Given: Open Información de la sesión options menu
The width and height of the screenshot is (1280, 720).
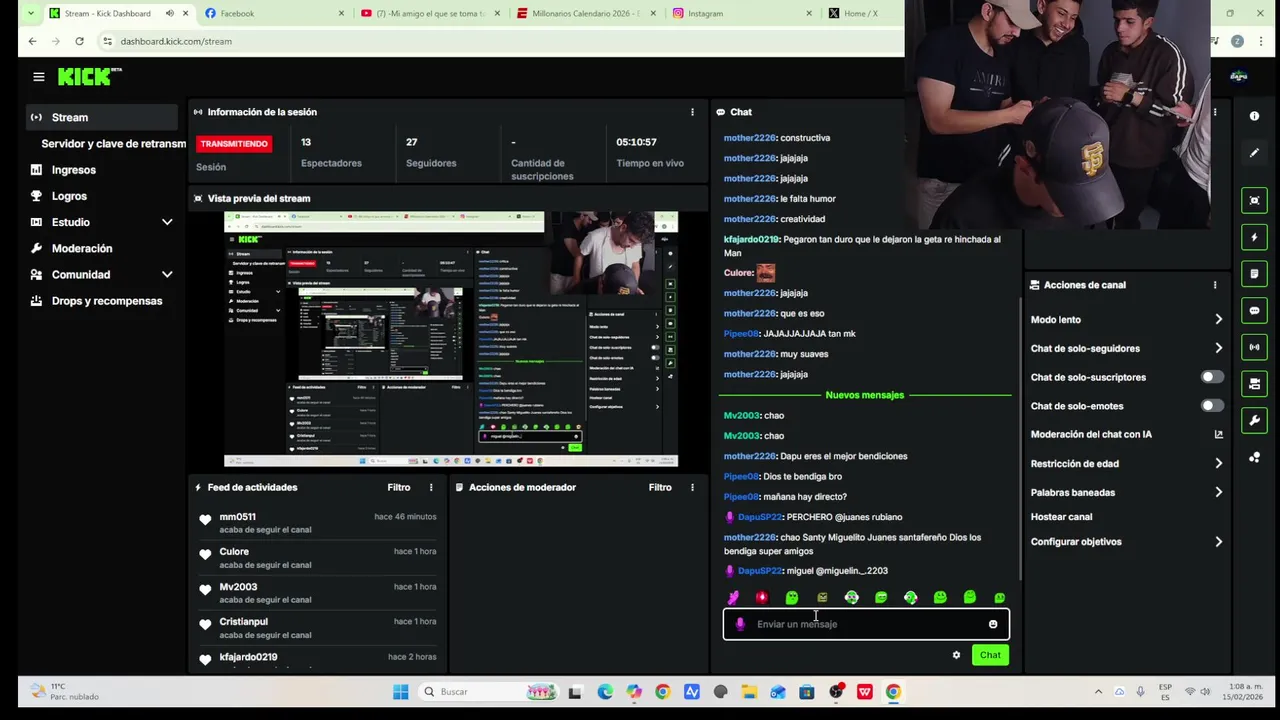Looking at the screenshot, I should [x=692, y=112].
